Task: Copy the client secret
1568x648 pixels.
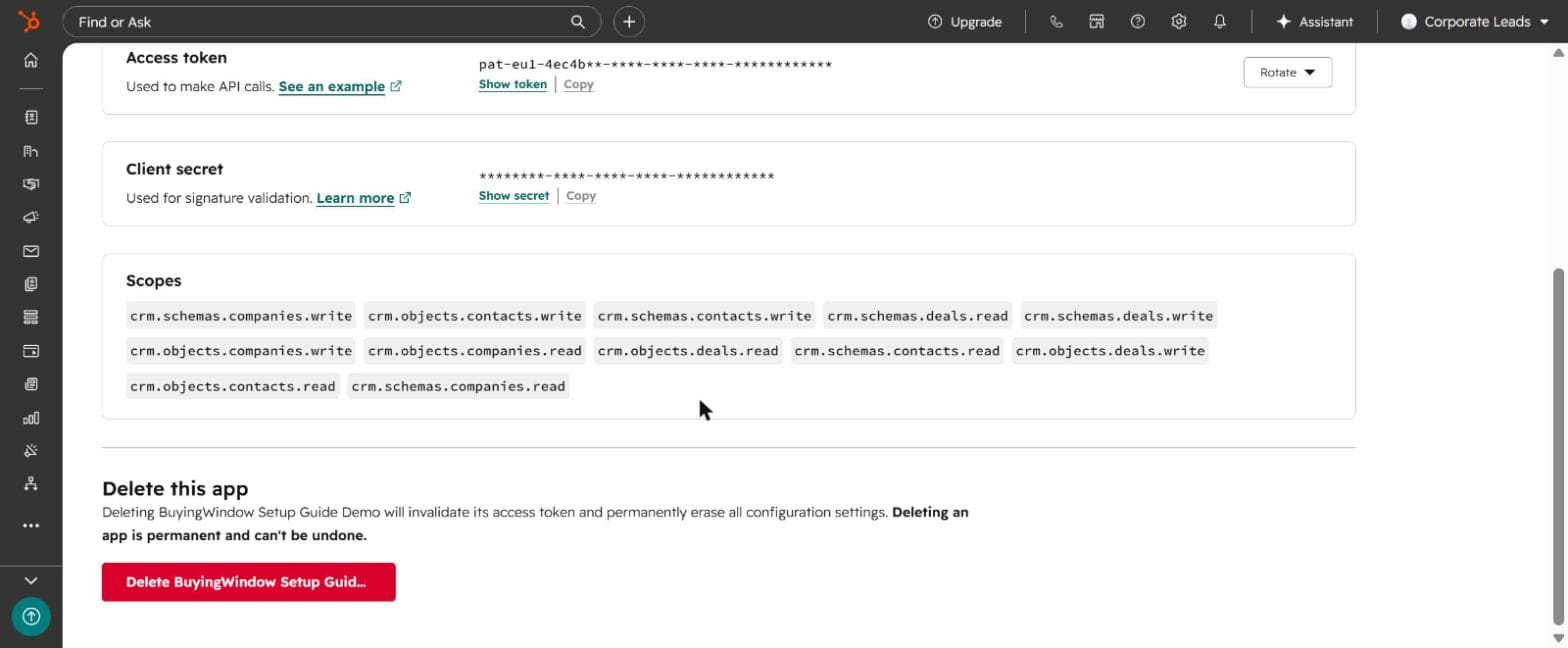Action: point(581,196)
